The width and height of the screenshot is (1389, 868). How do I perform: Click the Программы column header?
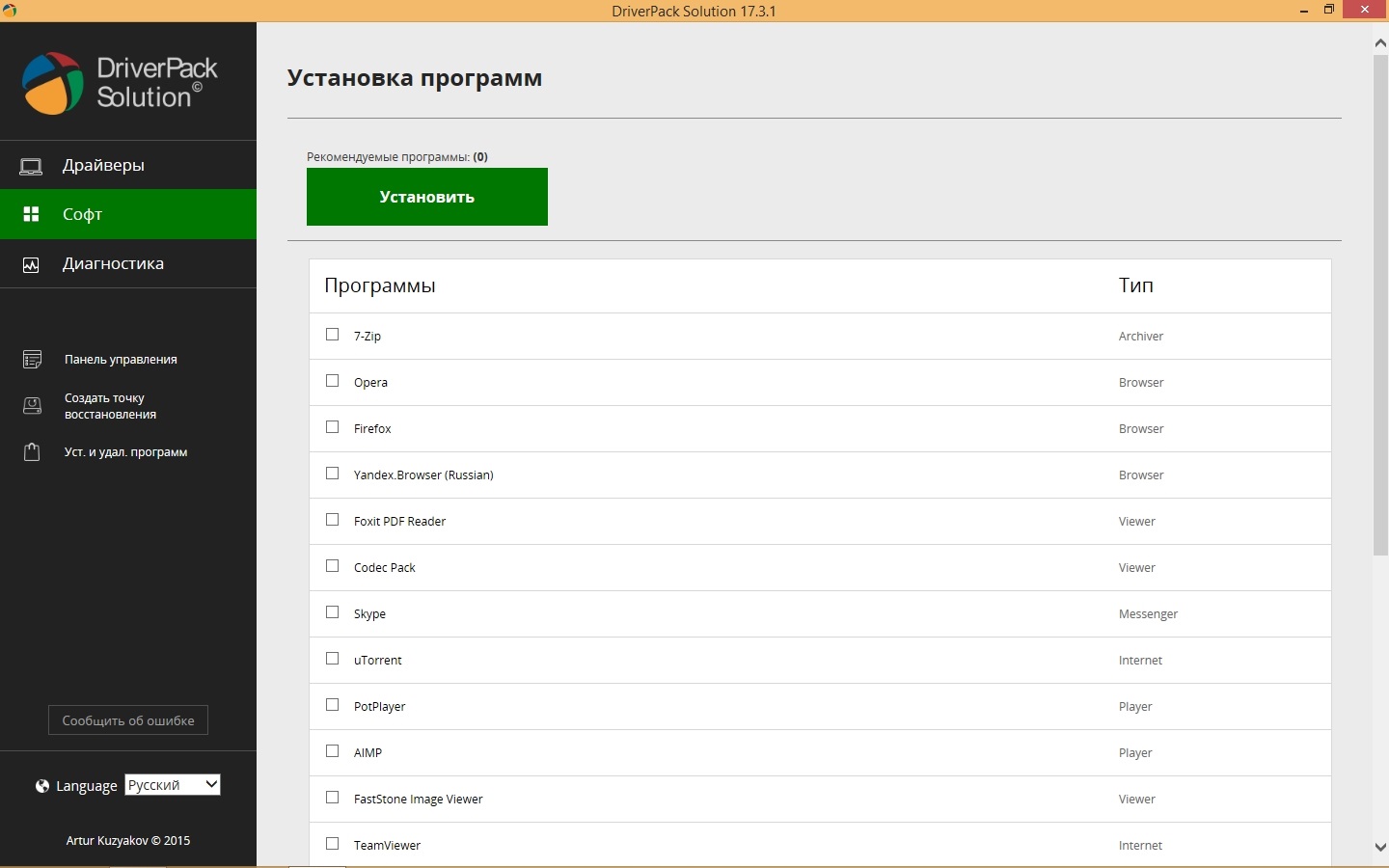point(380,285)
